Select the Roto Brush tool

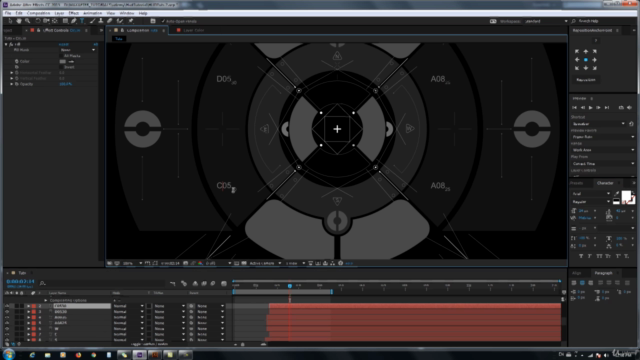(120, 21)
